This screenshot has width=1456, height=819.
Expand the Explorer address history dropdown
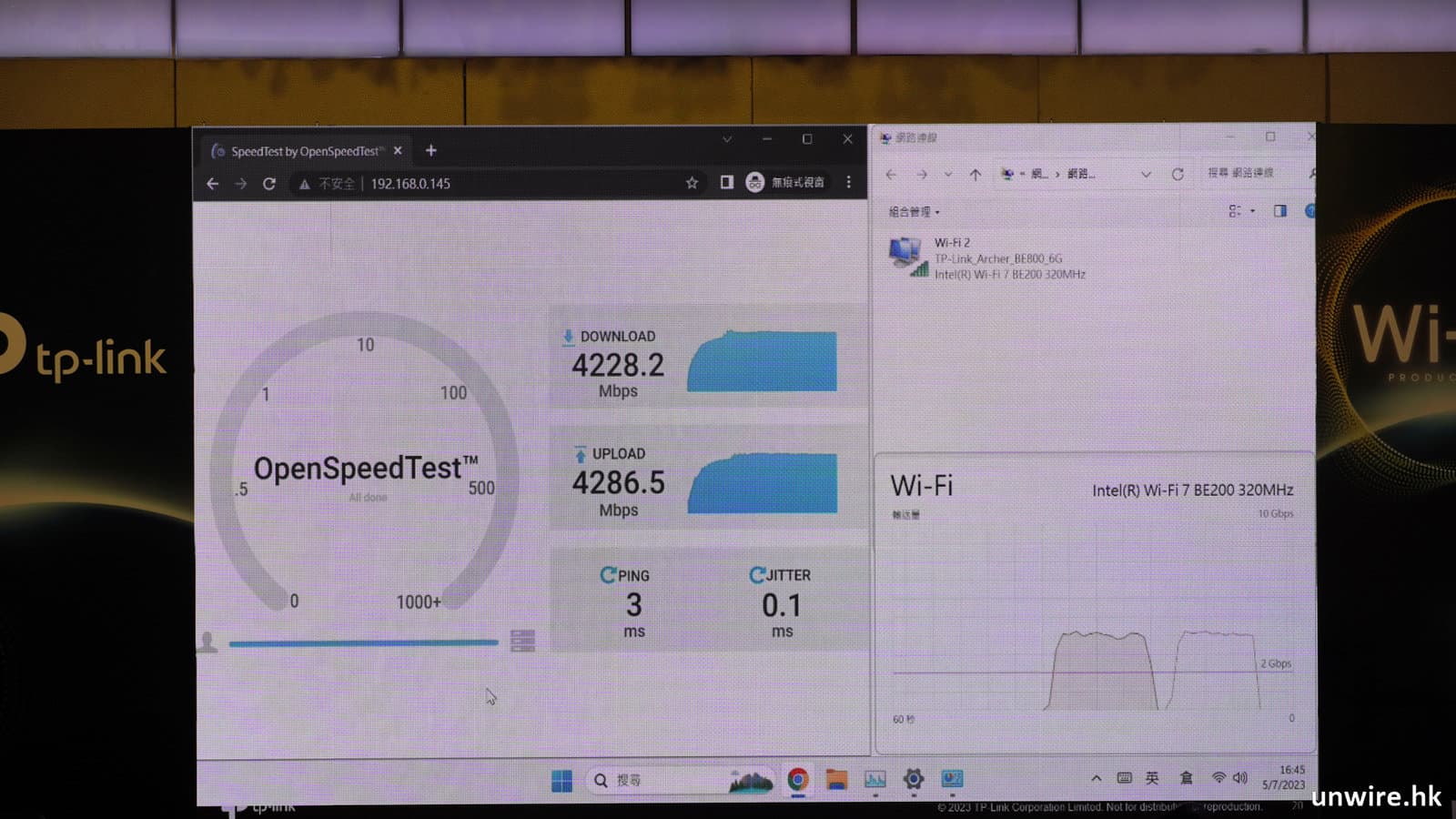[x=1146, y=174]
